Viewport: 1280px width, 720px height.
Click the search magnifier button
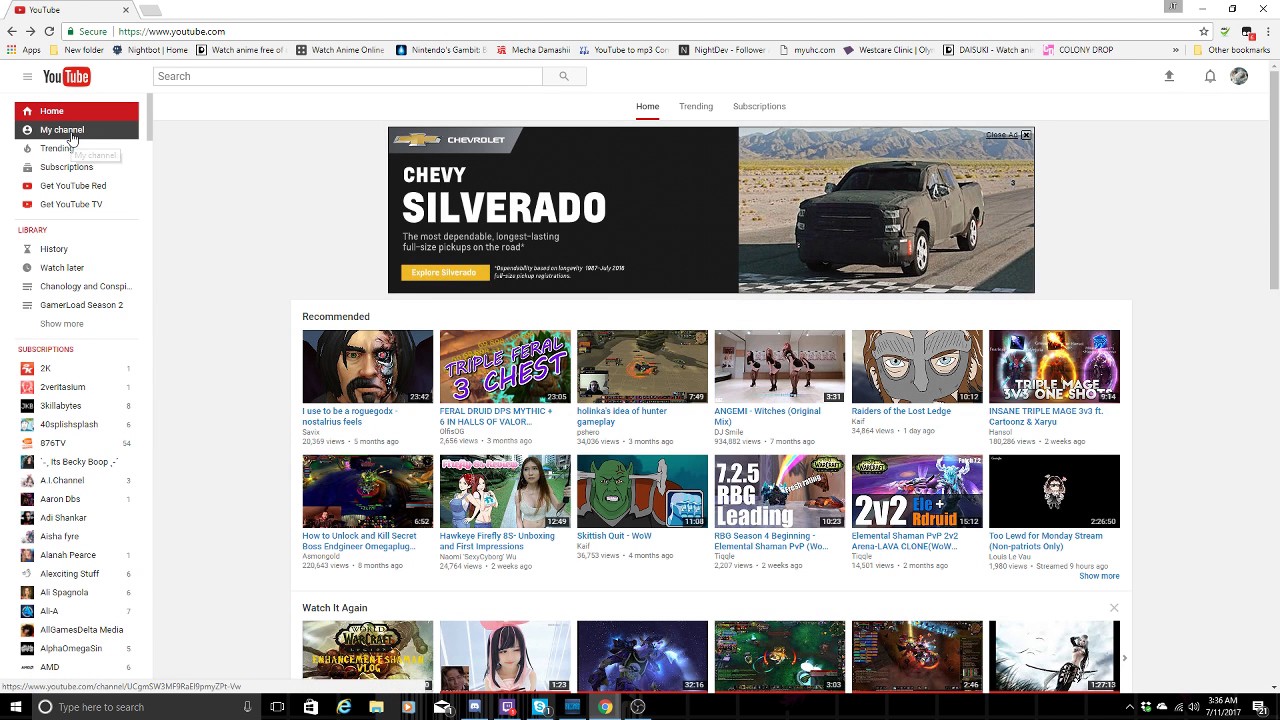click(564, 76)
